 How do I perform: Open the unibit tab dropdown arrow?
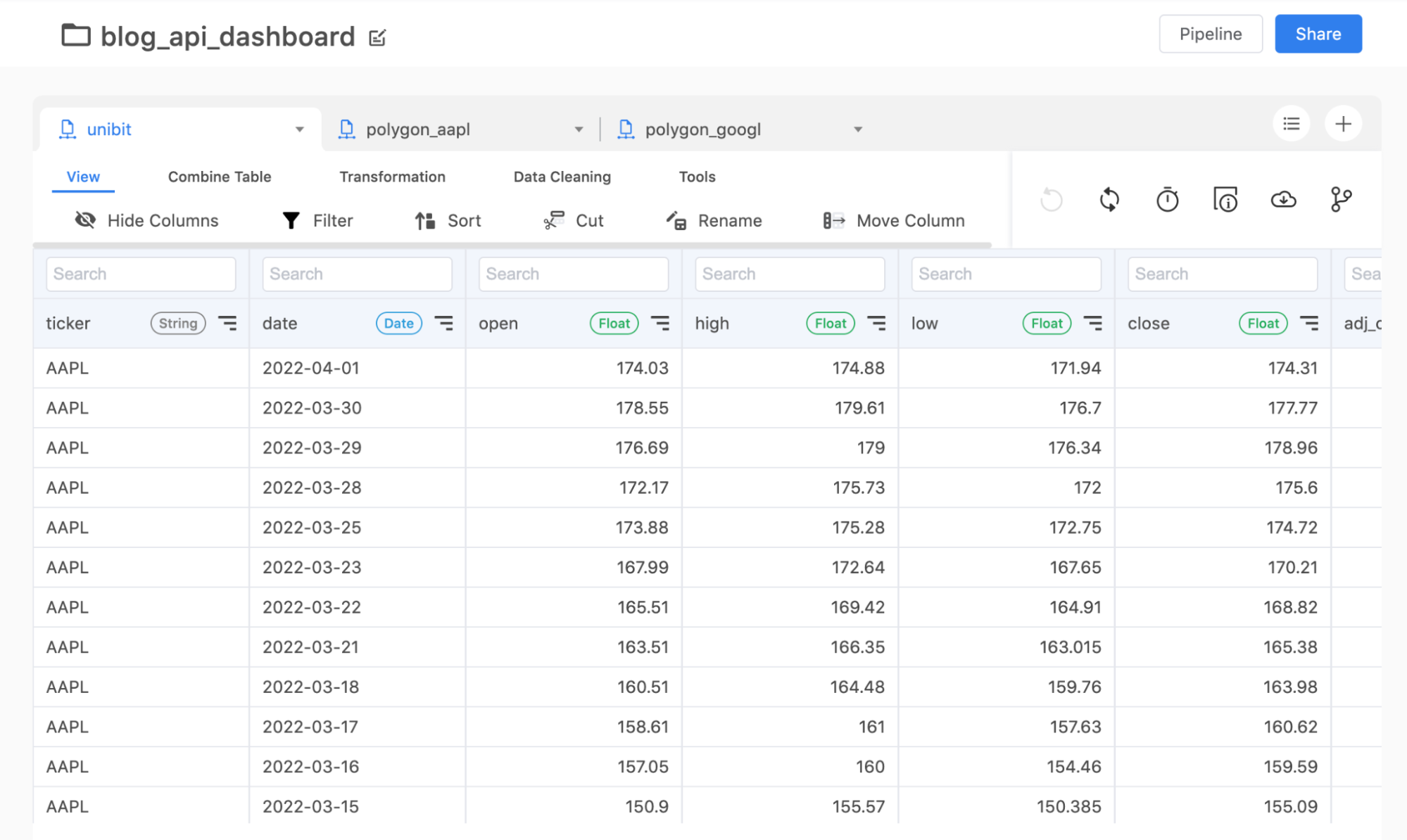pos(299,129)
